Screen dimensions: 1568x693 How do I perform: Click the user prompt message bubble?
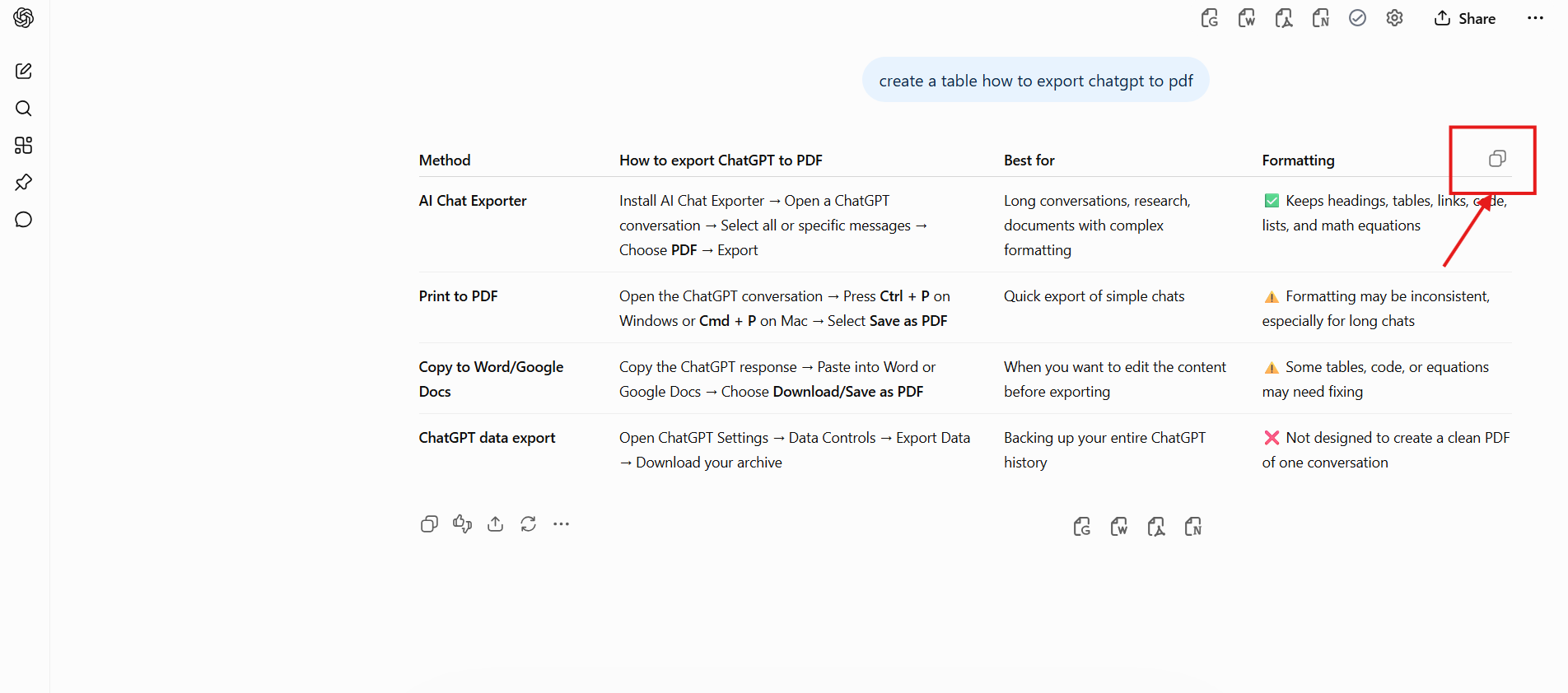1035,81
